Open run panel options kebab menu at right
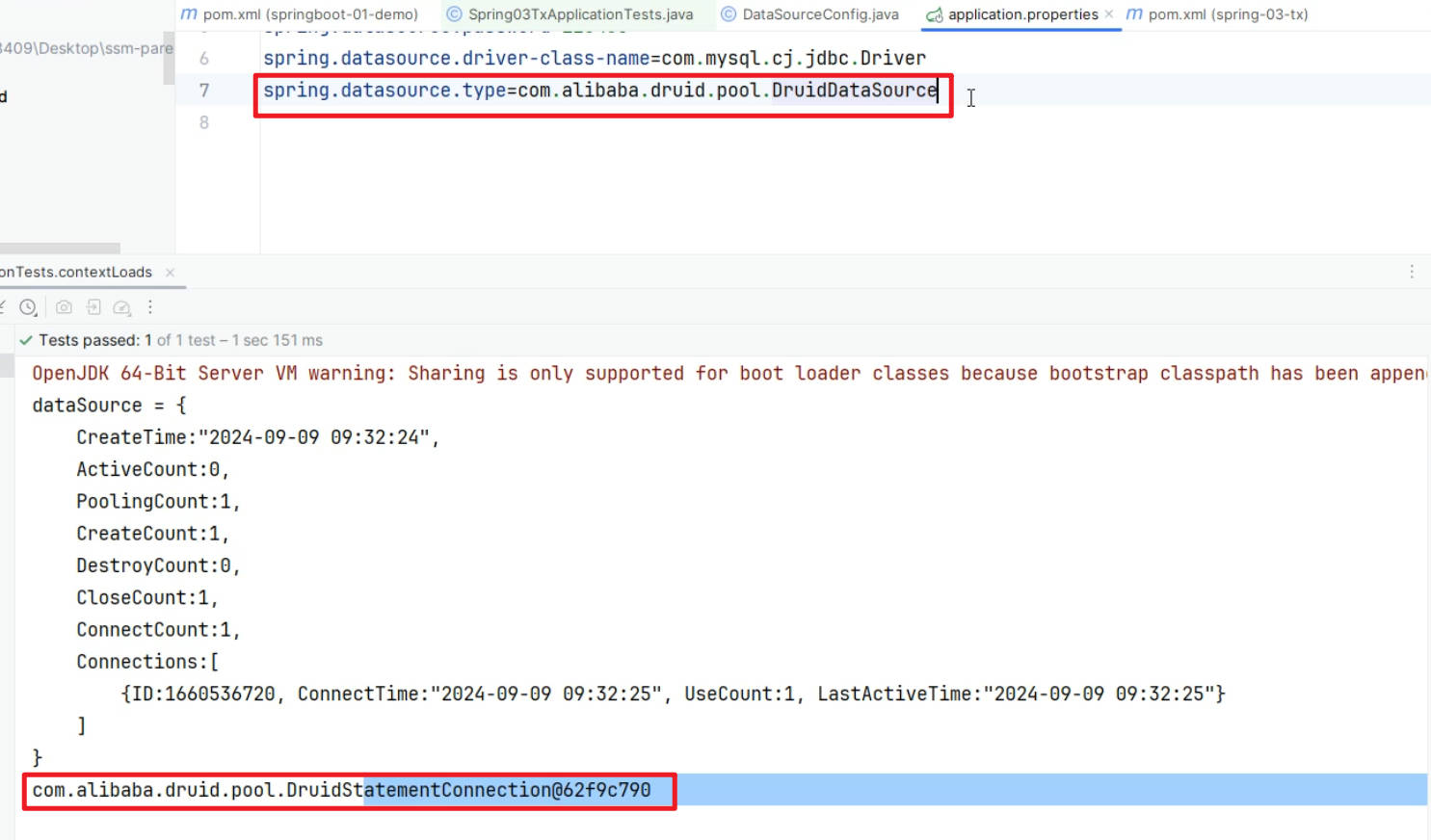Image resolution: width=1431 pixels, height=840 pixels. pyautogui.click(x=1412, y=272)
